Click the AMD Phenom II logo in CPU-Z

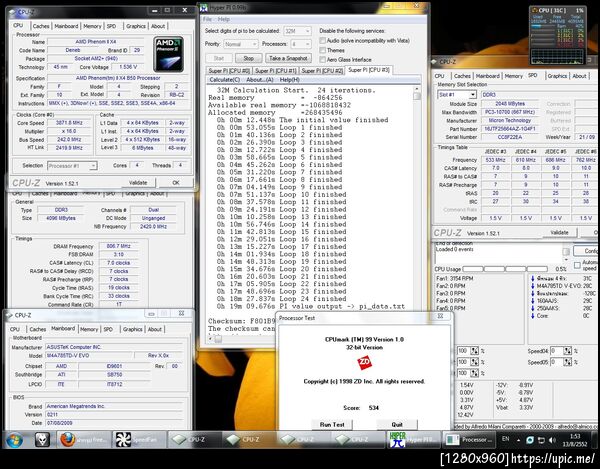pyautogui.click(x=168, y=54)
